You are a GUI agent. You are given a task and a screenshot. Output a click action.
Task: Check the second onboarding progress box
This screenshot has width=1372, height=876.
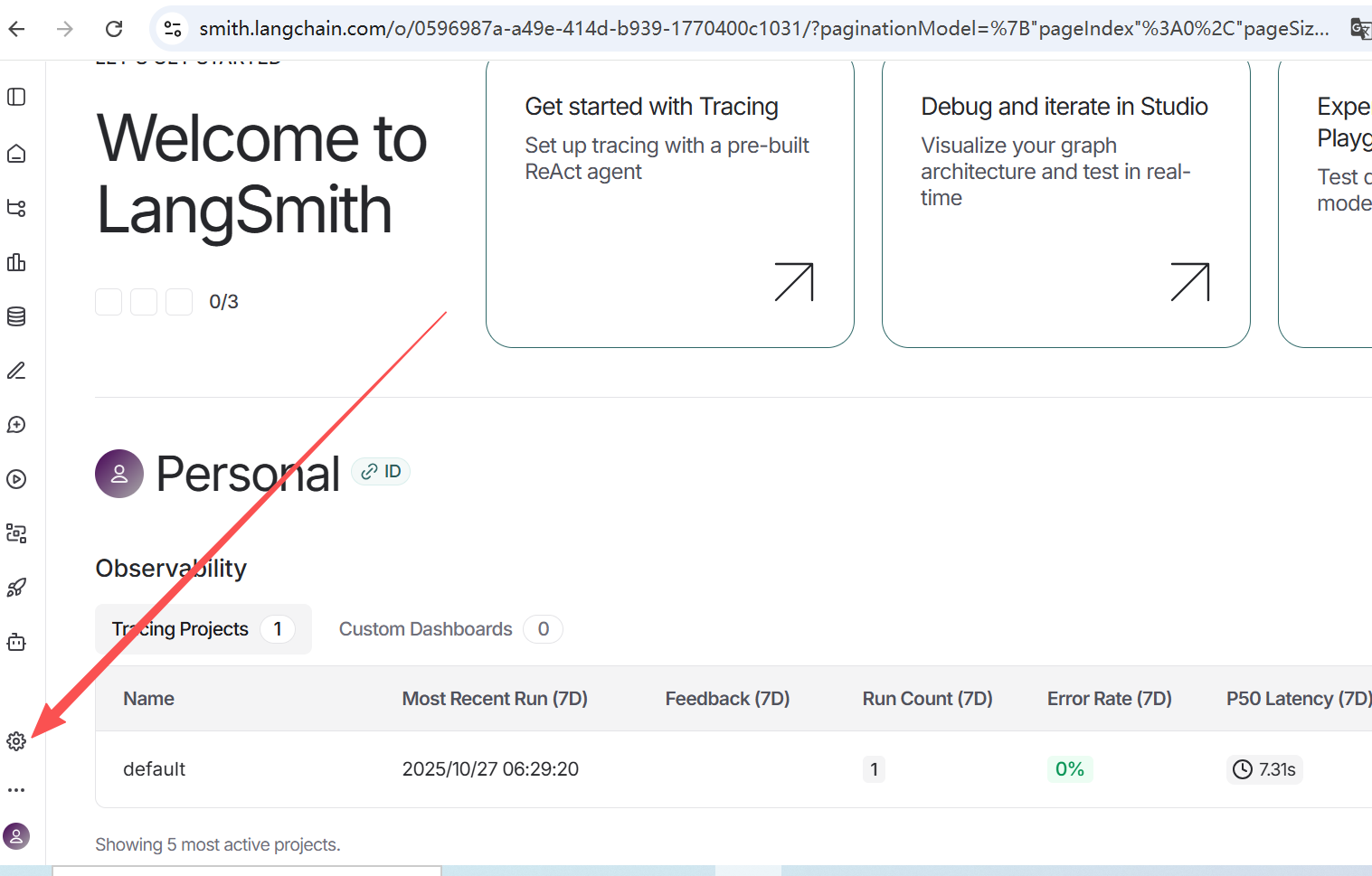coord(144,302)
